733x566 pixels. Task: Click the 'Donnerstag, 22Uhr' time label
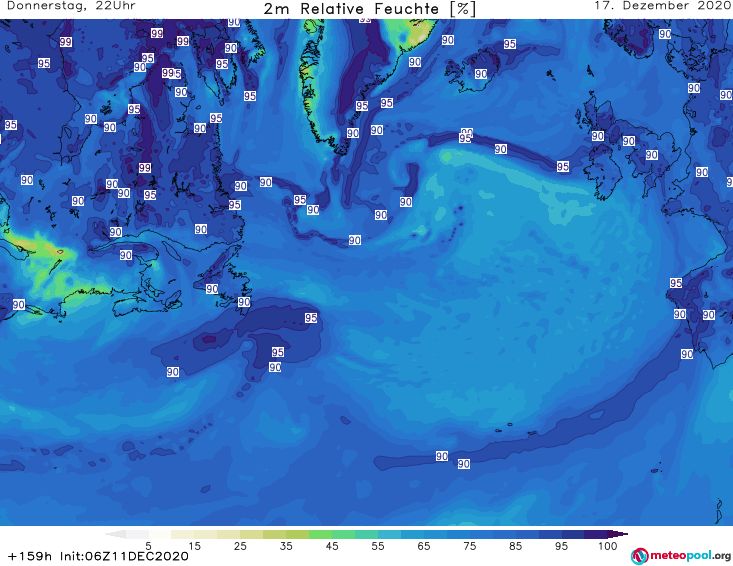pos(72,6)
